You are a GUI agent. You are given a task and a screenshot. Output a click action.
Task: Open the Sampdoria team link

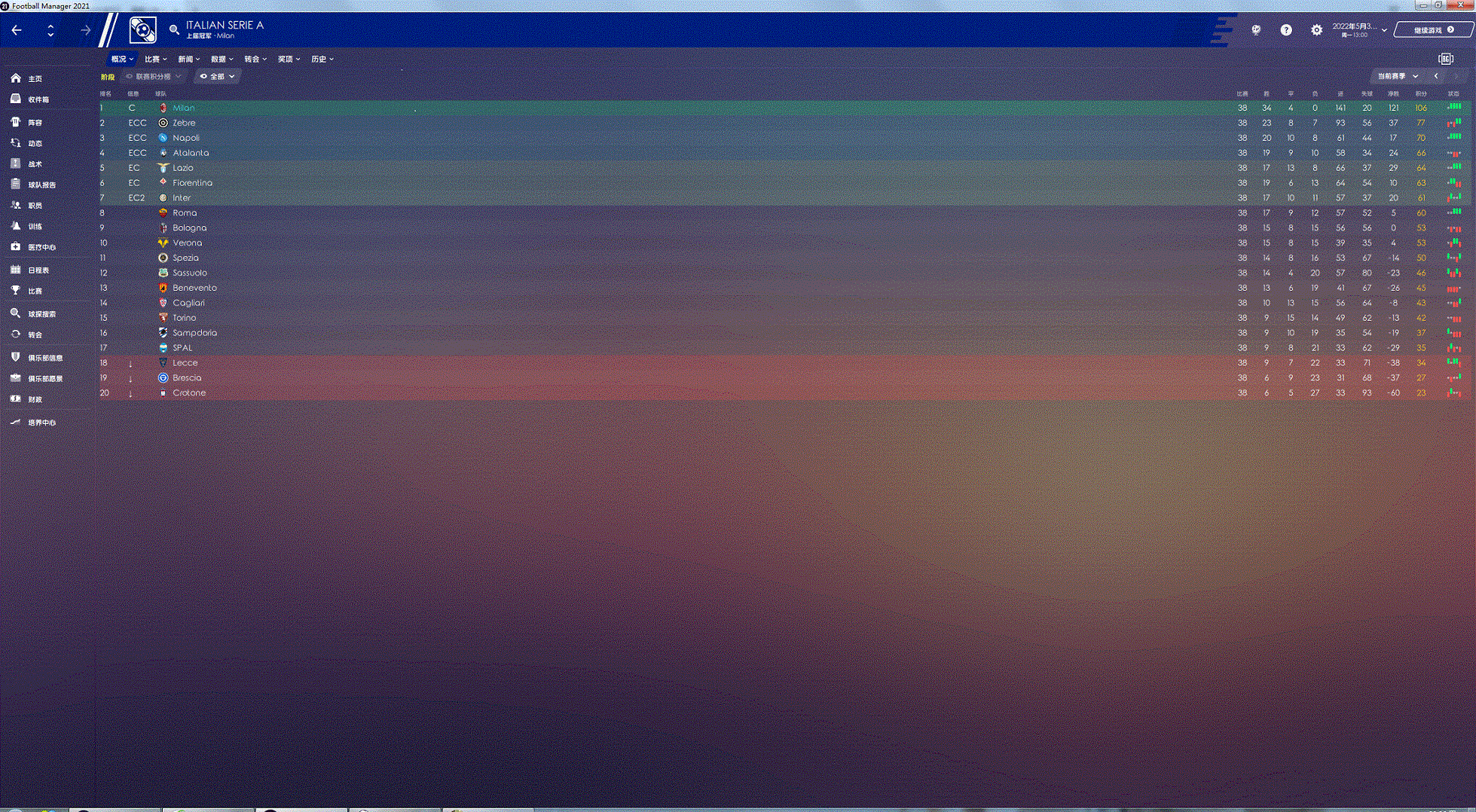pyautogui.click(x=194, y=333)
